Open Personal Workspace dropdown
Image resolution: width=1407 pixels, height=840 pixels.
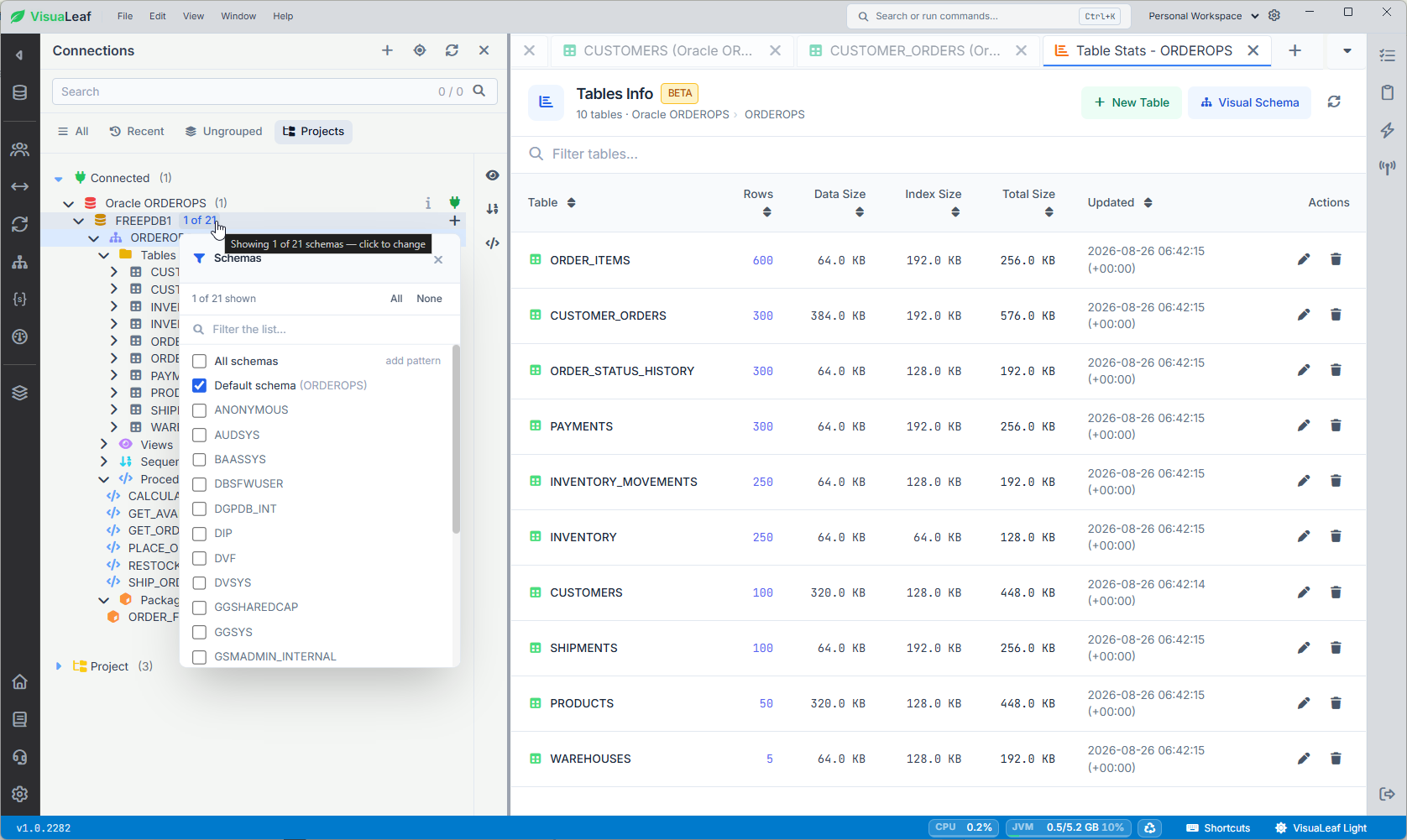click(x=1203, y=16)
